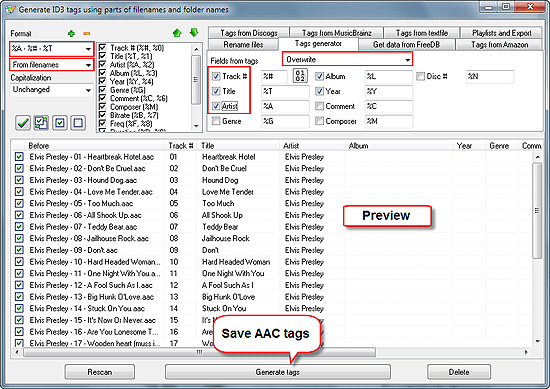Click the Delete button
Image resolution: width=550 pixels, height=389 pixels.
[x=459, y=372]
